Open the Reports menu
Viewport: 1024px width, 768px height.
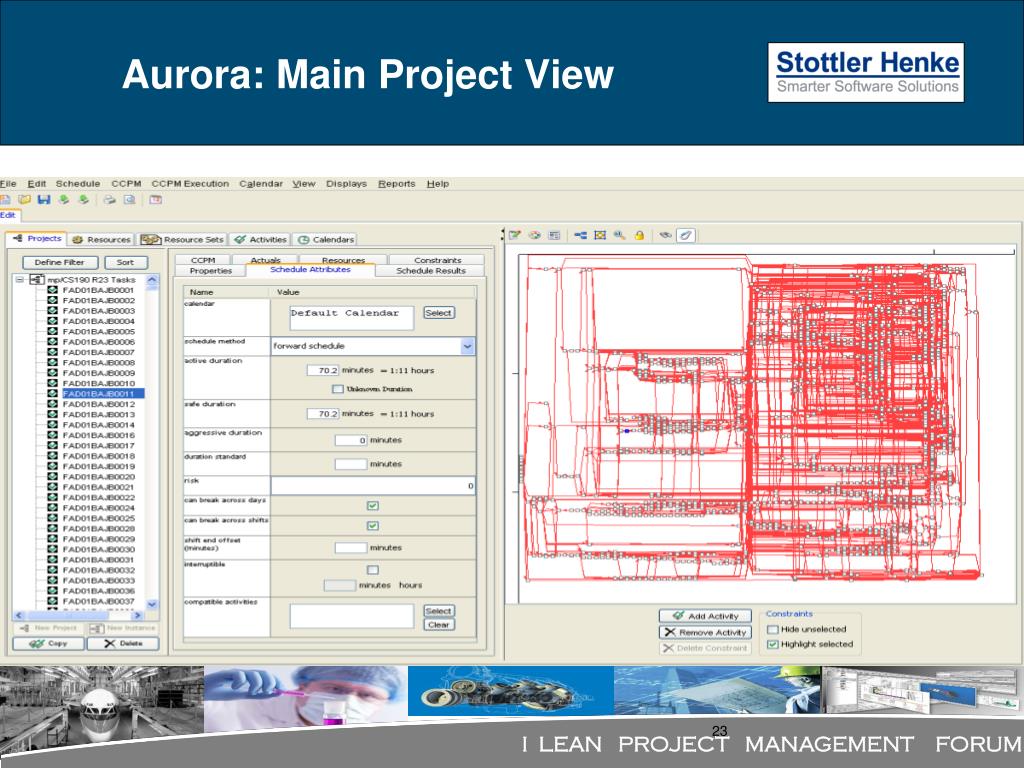coord(396,184)
